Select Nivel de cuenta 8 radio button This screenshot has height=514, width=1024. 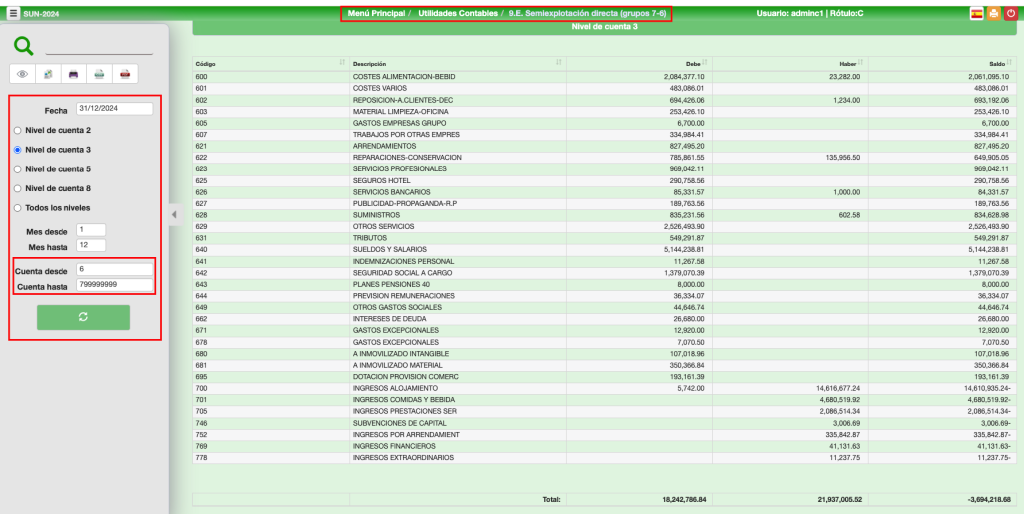[18, 188]
